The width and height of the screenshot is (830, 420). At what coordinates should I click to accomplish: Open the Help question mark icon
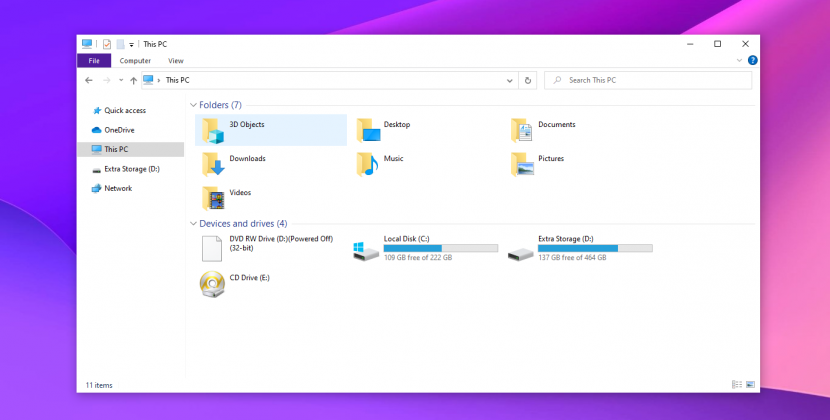pos(753,60)
